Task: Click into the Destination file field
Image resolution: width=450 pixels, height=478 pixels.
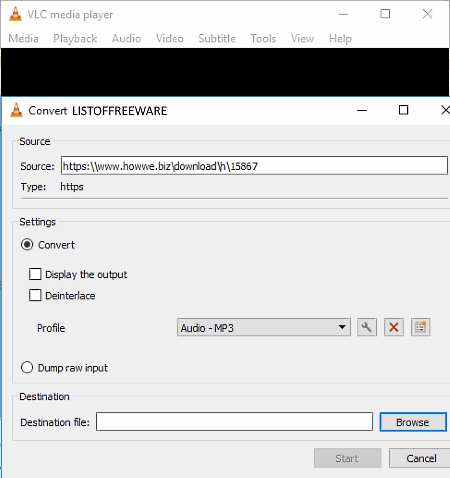Action: point(234,422)
